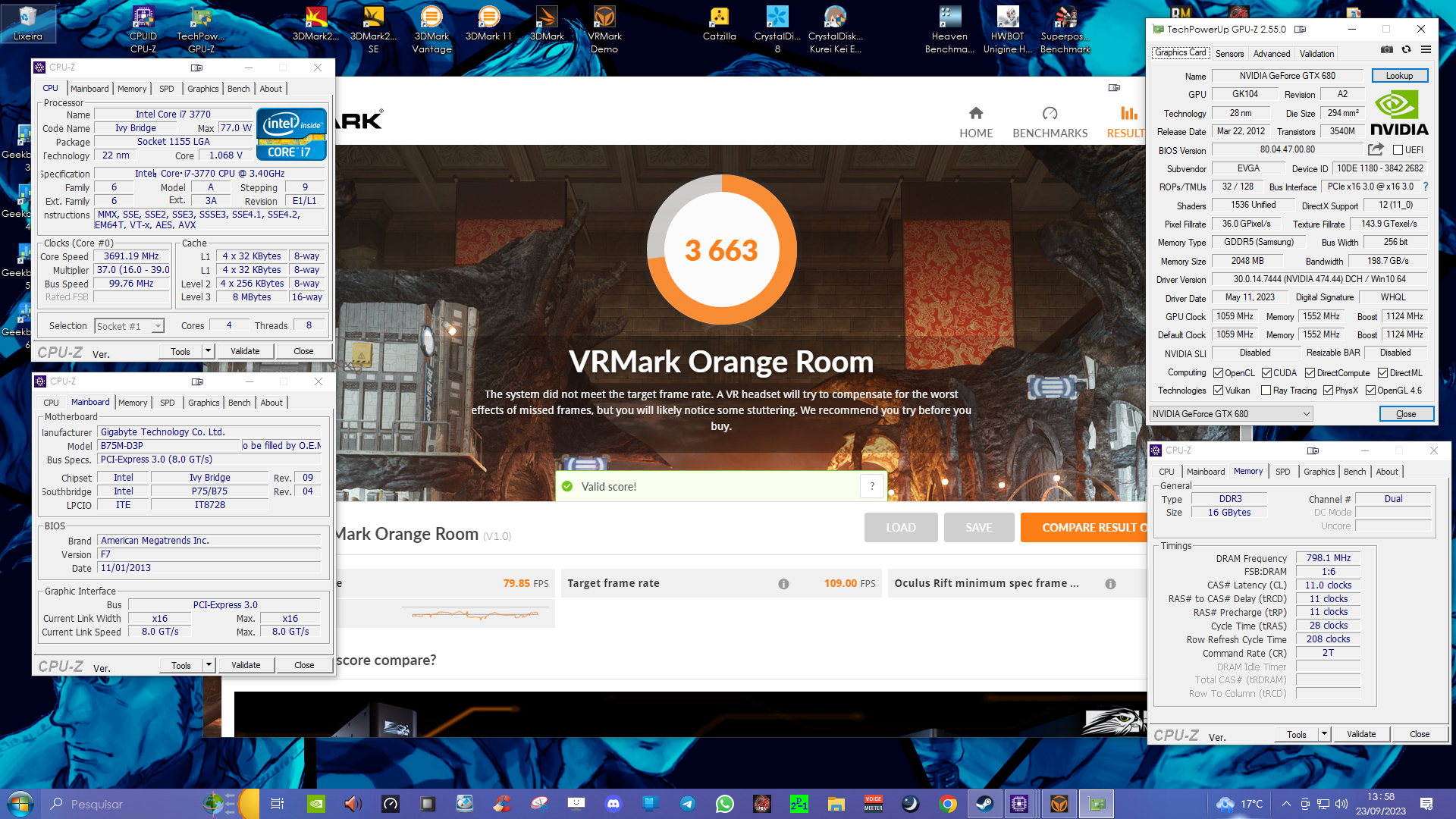Image resolution: width=1456 pixels, height=819 pixels.
Task: Toggle the CUDA checkbox
Action: point(1266,373)
